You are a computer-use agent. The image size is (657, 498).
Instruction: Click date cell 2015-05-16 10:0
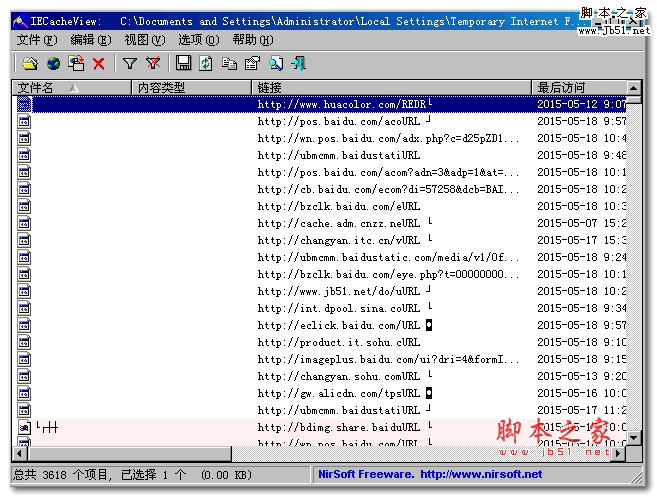[x=582, y=393]
